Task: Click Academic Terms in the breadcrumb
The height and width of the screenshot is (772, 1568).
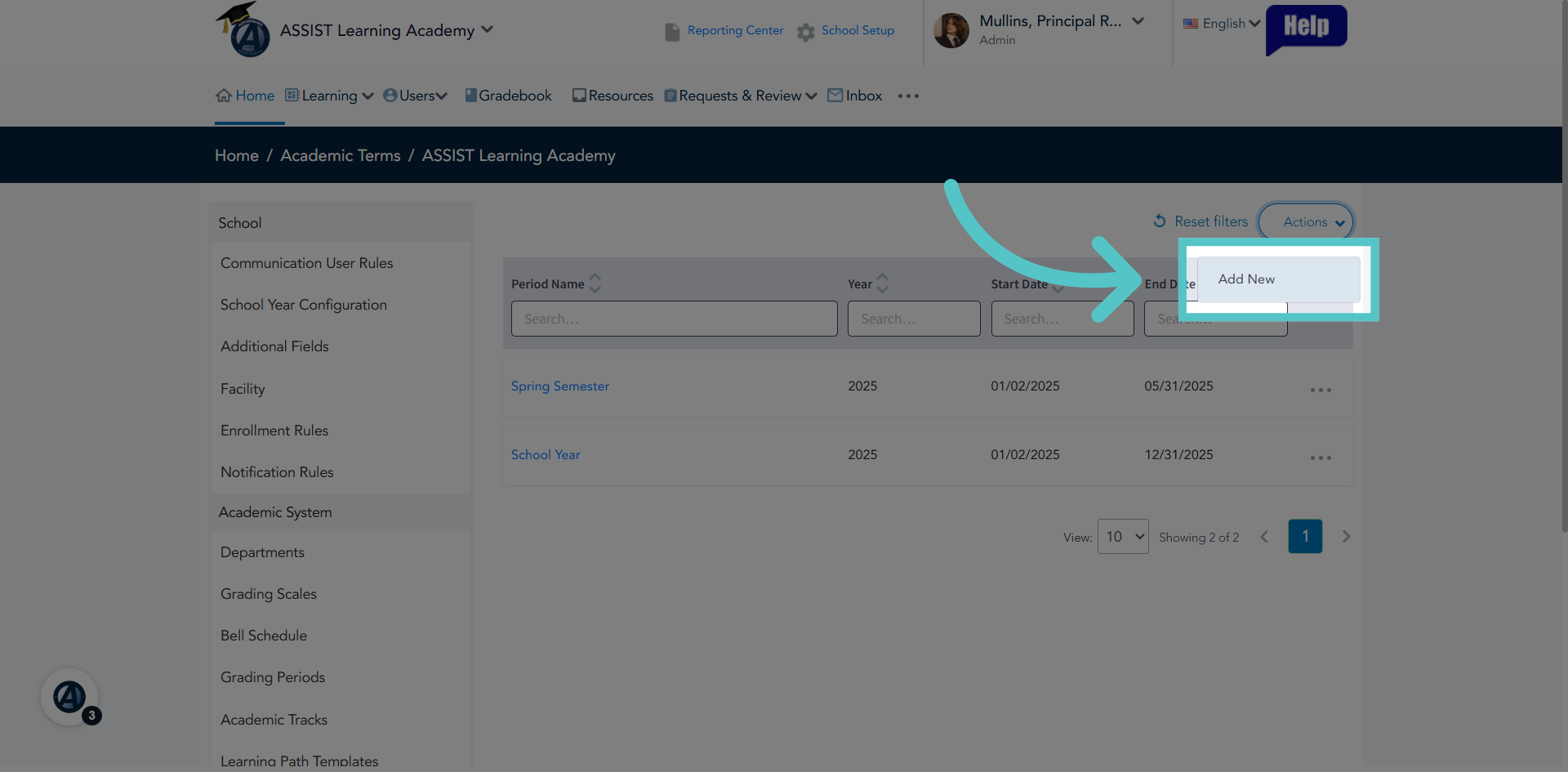Action: click(341, 155)
